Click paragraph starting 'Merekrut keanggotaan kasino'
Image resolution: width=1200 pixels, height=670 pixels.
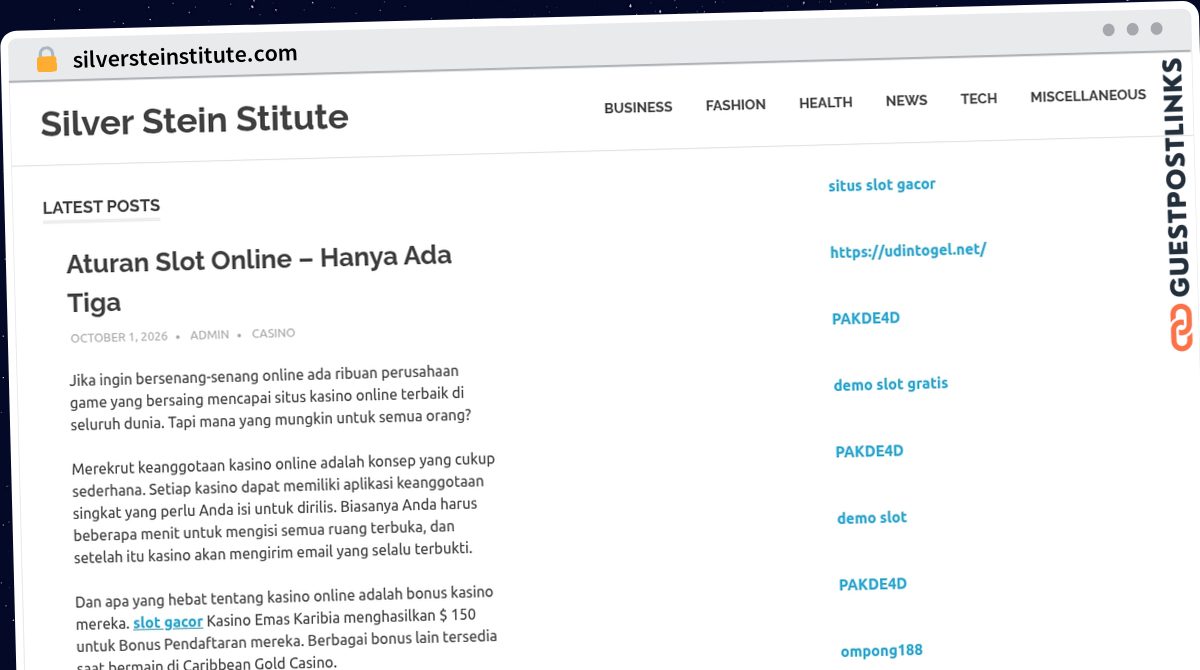pos(283,506)
